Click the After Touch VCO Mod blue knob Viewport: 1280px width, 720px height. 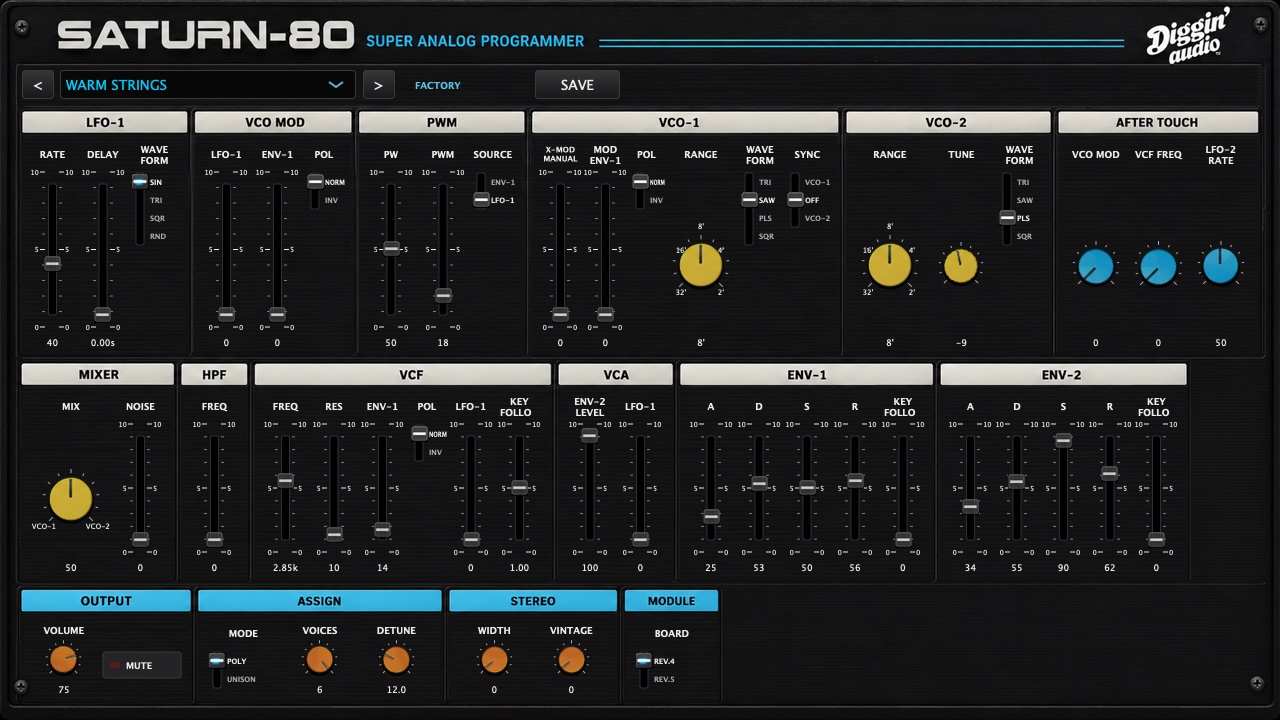1095,267
